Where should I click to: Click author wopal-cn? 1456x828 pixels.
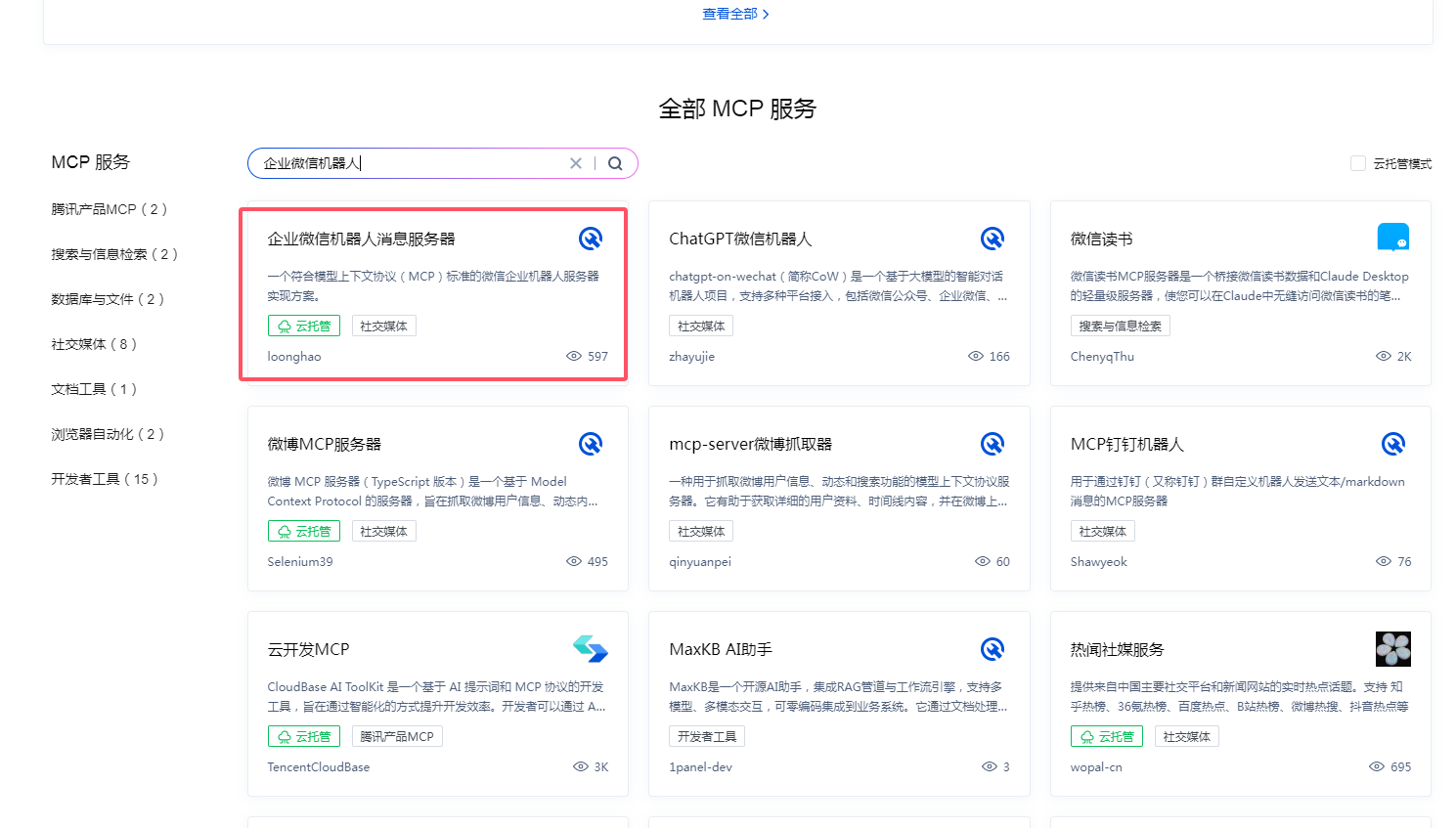pos(1096,767)
